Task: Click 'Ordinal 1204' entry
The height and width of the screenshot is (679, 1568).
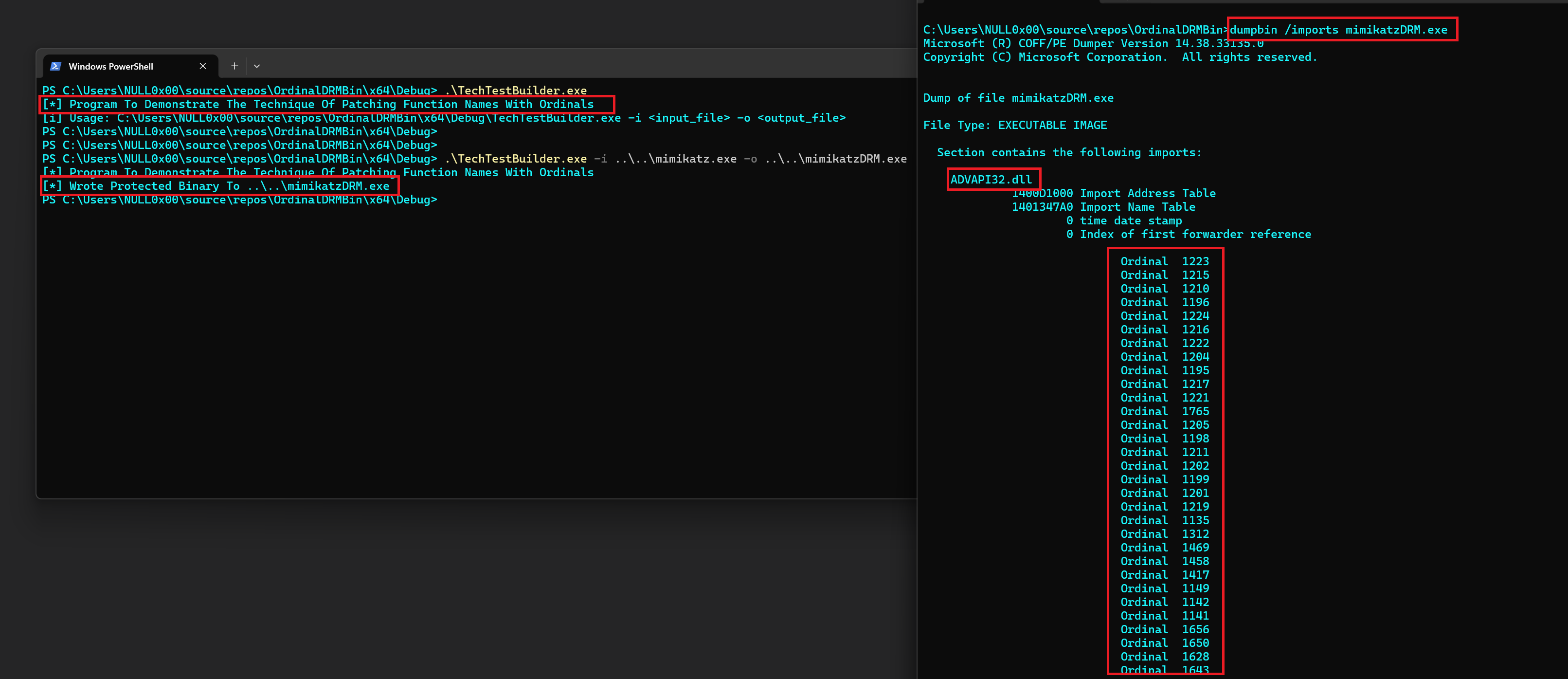Action: tap(1165, 357)
